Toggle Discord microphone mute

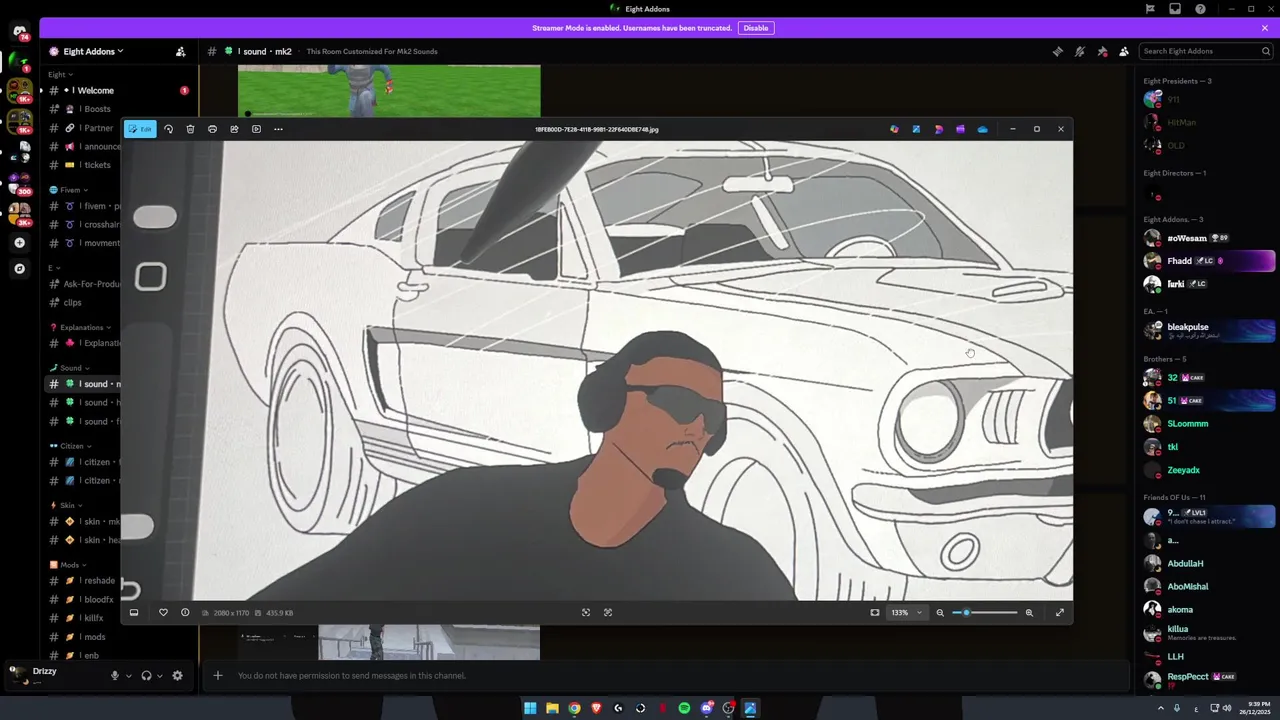[114, 675]
